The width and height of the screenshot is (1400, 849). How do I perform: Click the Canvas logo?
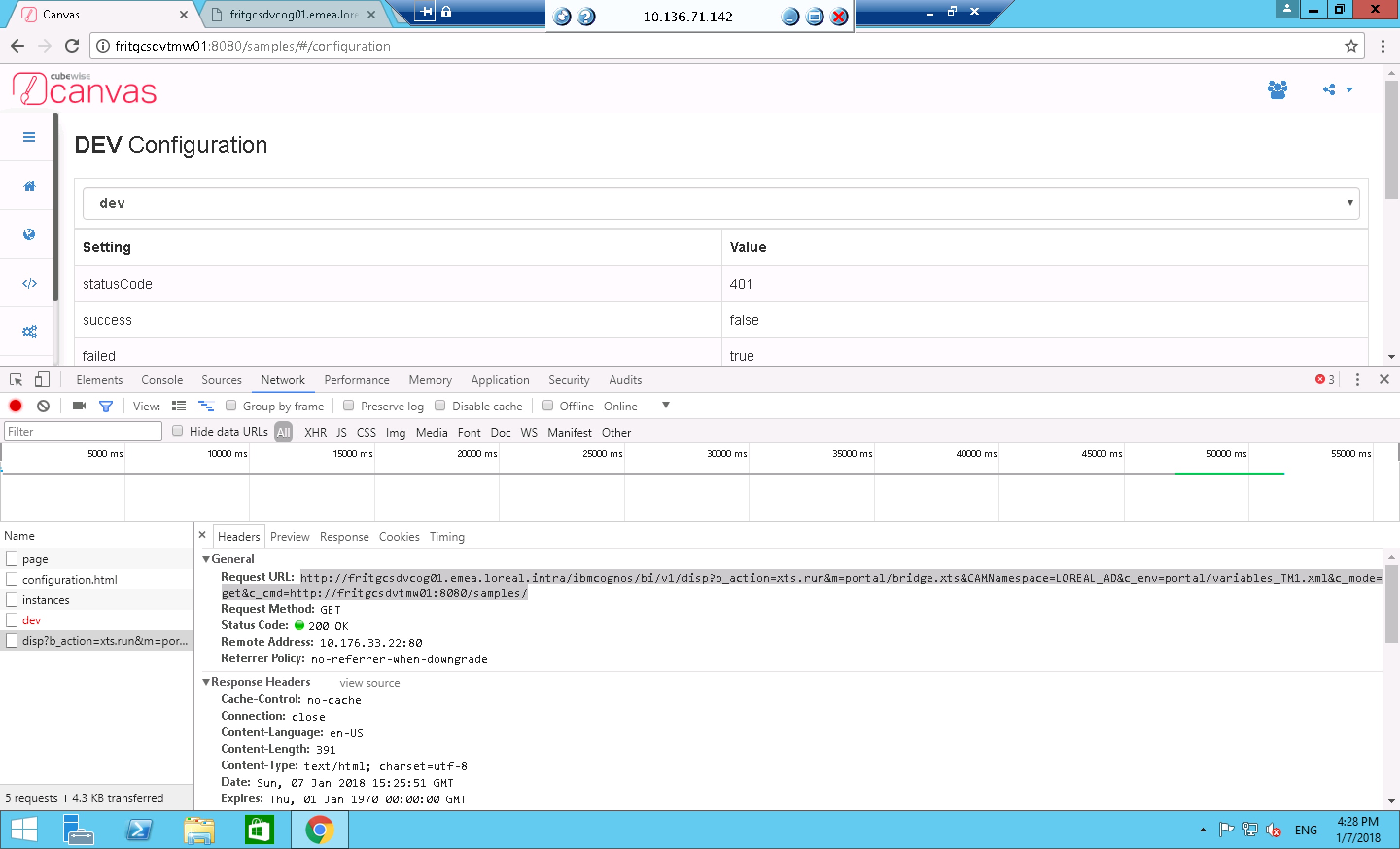click(85, 88)
